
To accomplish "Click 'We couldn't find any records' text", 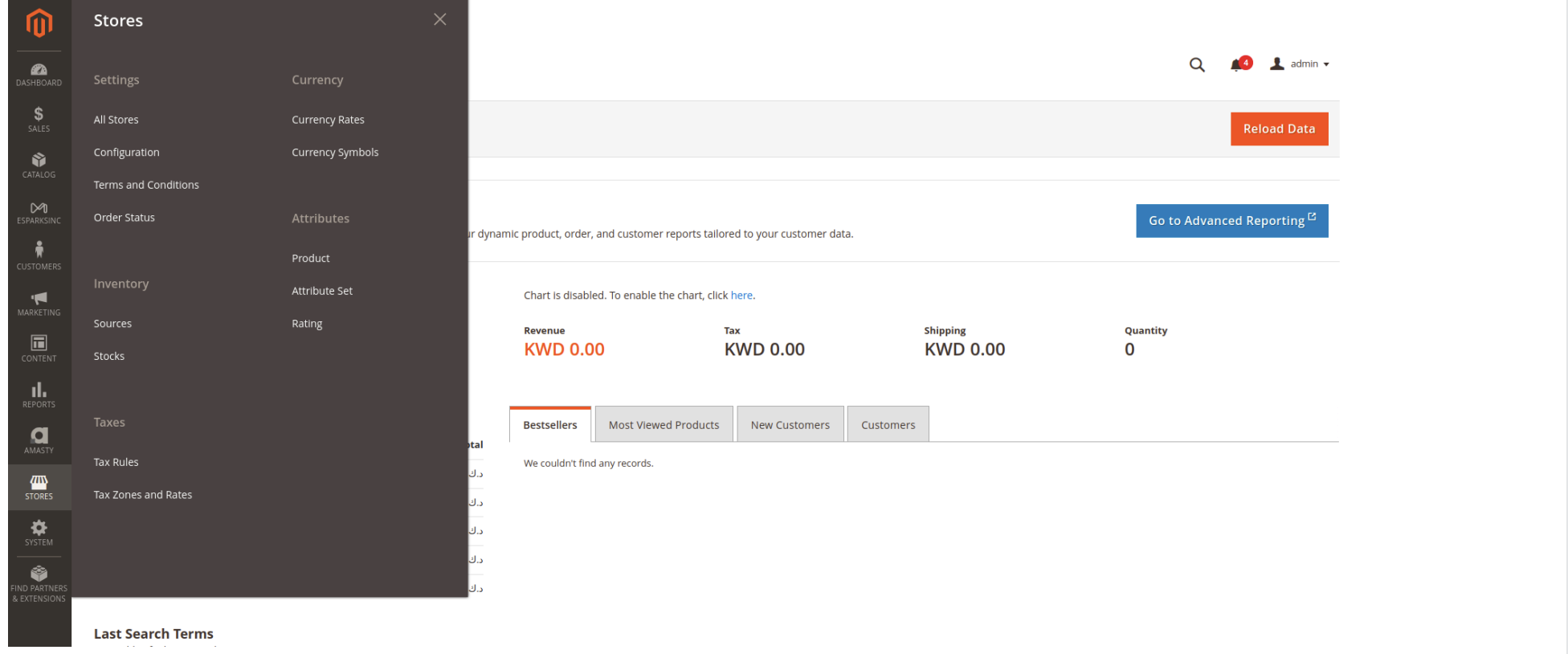I will click(x=588, y=464).
